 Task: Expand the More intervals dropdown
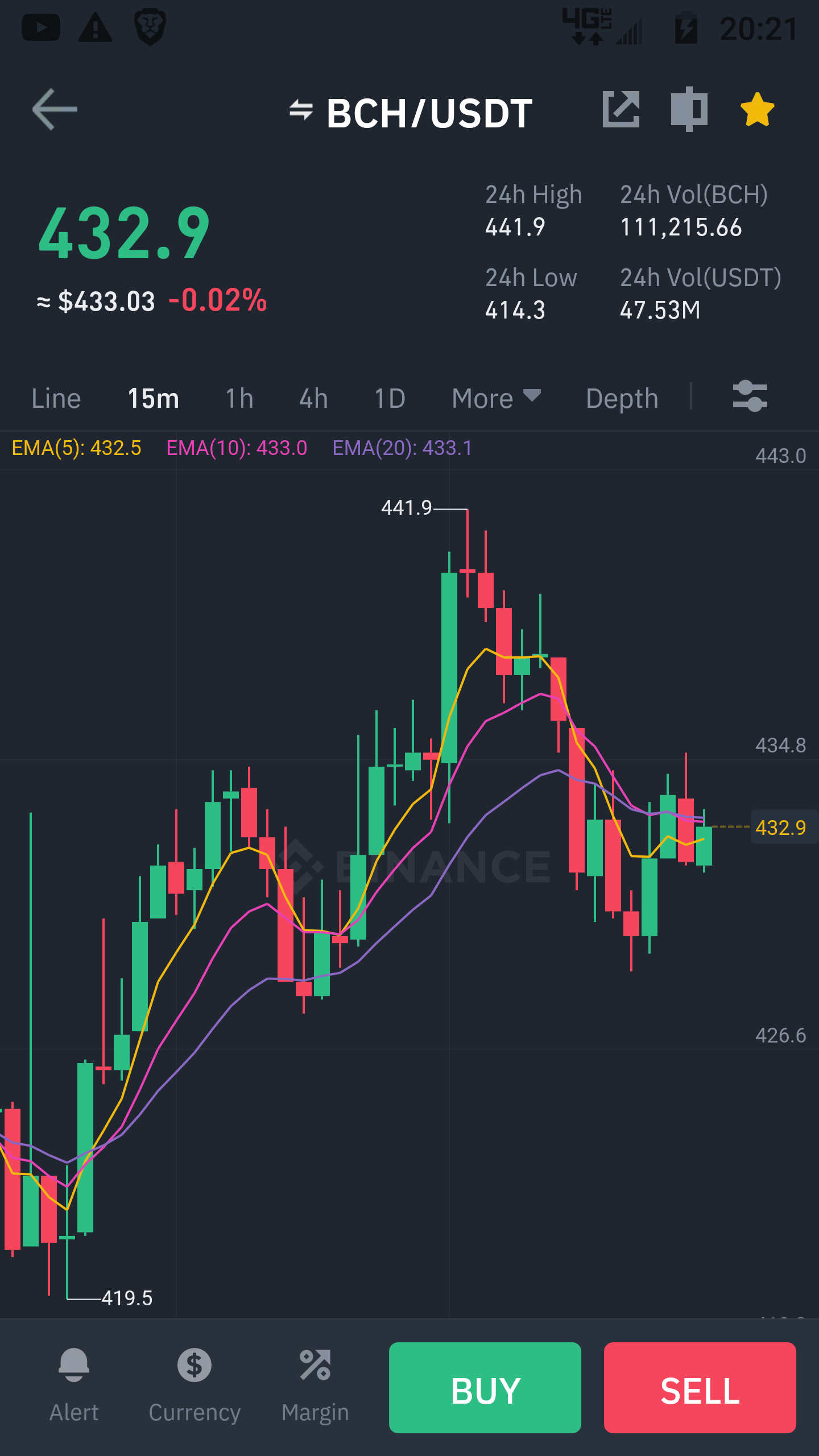pos(496,398)
